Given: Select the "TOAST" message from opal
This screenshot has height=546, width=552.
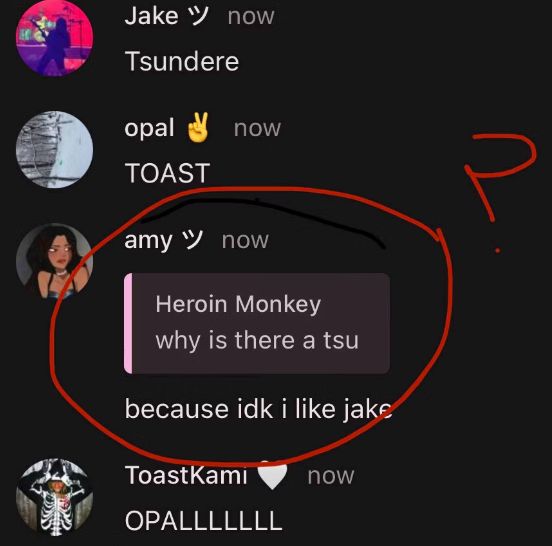Looking at the screenshot, I should tap(168, 173).
